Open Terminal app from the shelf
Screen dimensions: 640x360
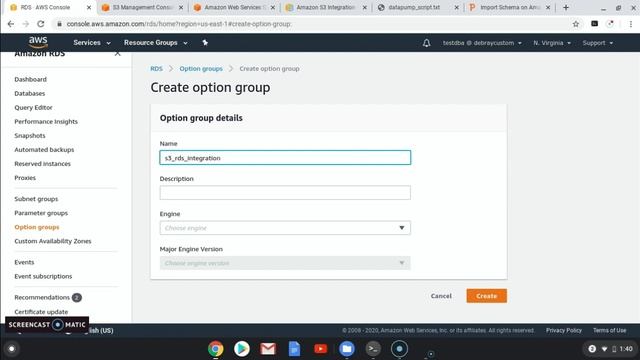[373, 349]
